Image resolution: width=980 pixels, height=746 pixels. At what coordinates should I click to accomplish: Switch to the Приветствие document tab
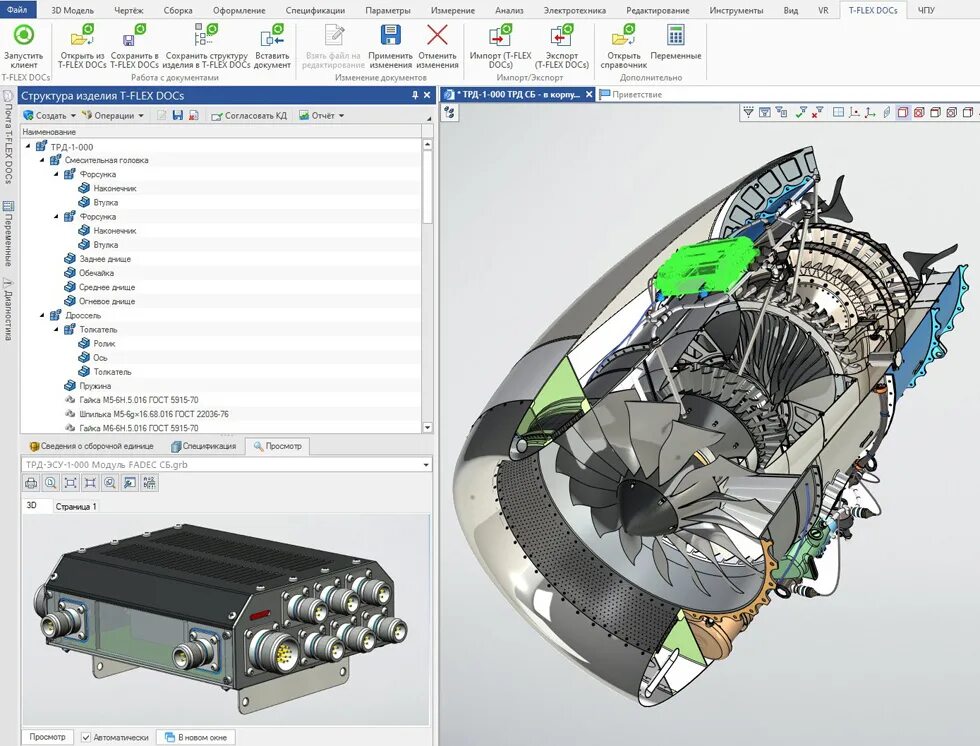630,94
